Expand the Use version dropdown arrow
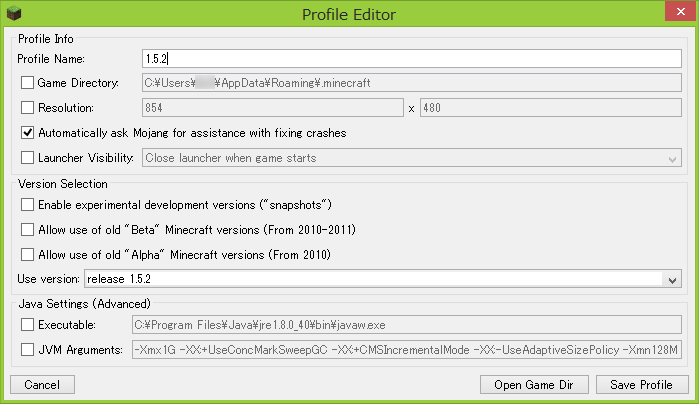699x404 pixels. [x=673, y=279]
